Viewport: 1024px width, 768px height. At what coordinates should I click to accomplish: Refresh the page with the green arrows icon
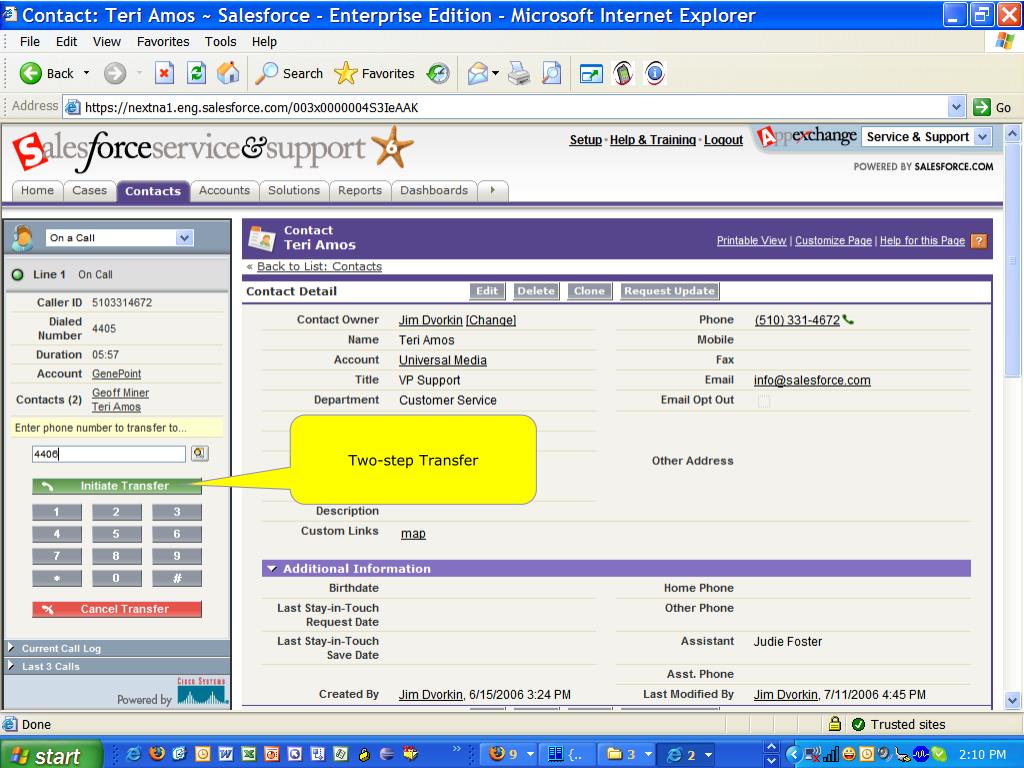[x=196, y=73]
